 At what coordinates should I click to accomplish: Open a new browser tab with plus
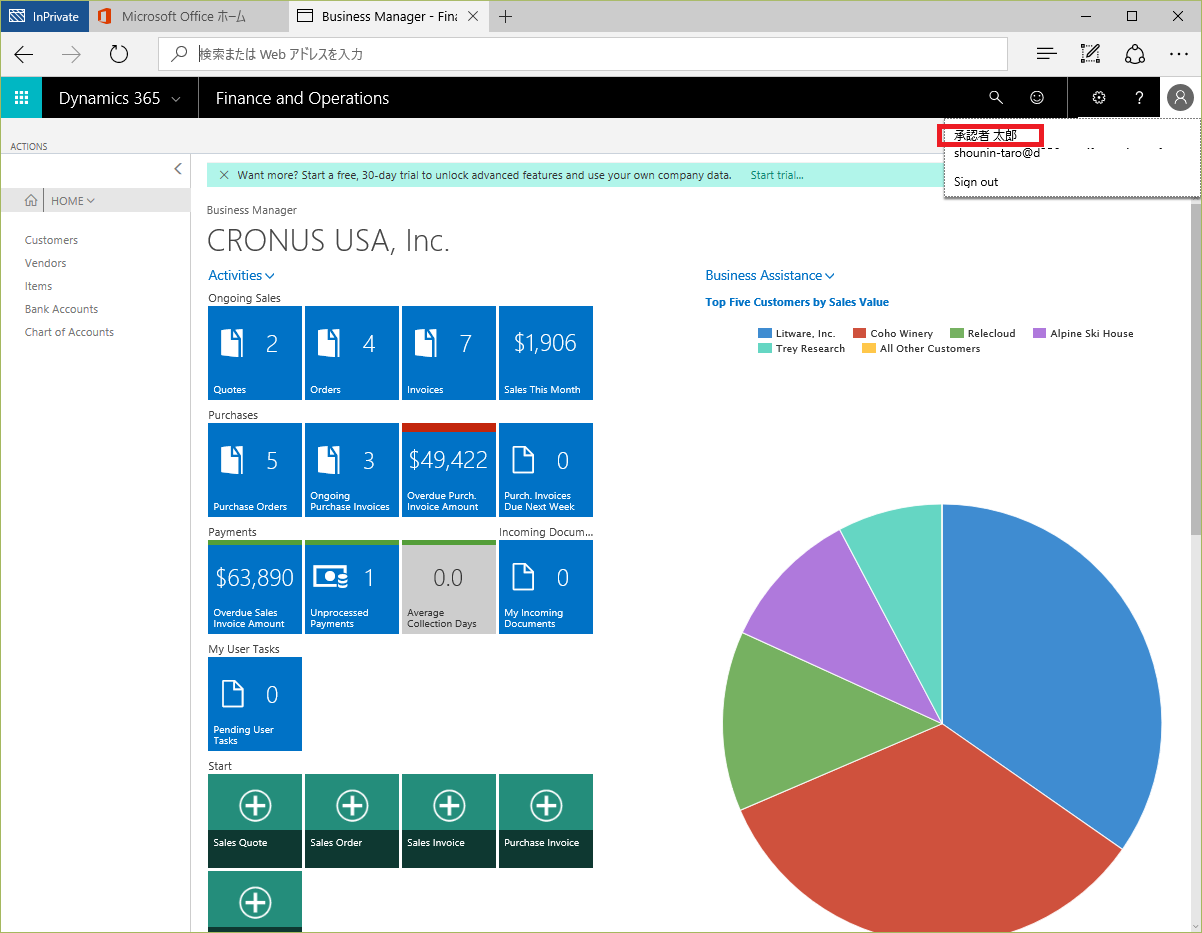[506, 16]
